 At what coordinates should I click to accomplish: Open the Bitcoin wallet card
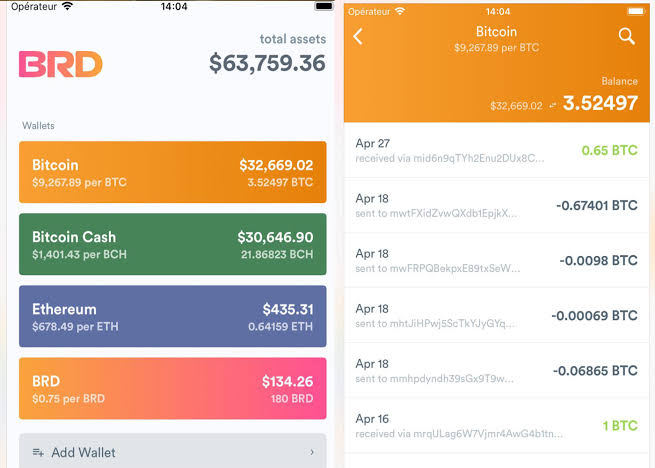coord(173,172)
